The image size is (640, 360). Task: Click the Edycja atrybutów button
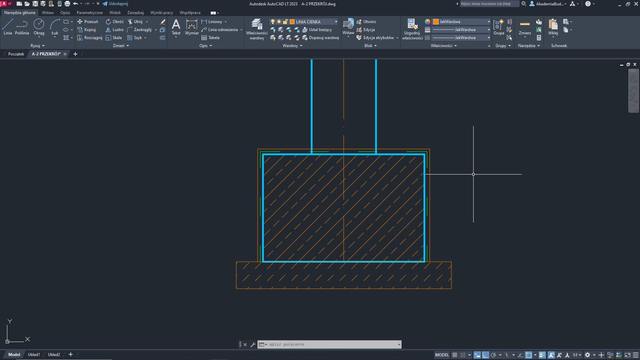click(376, 38)
